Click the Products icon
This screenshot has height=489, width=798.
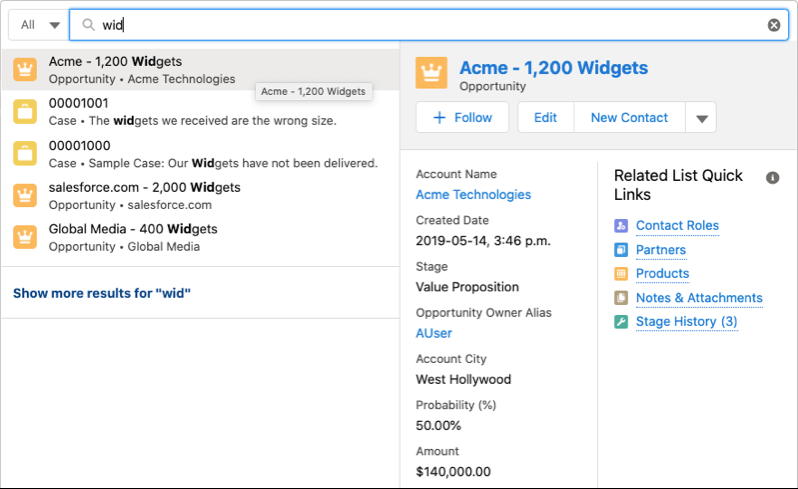(x=621, y=274)
